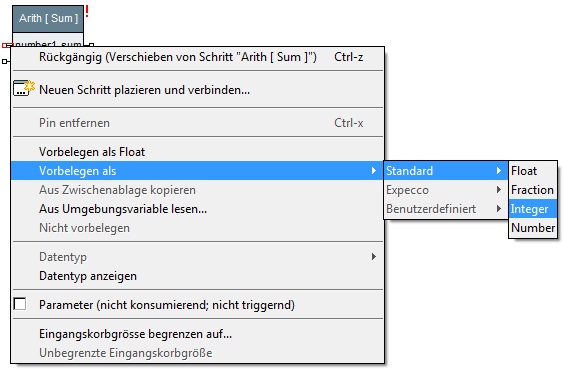Image resolution: width=564 pixels, height=369 pixels.
Task: Select the Arith [ Sum ] step header
Action: pyautogui.click(x=48, y=18)
